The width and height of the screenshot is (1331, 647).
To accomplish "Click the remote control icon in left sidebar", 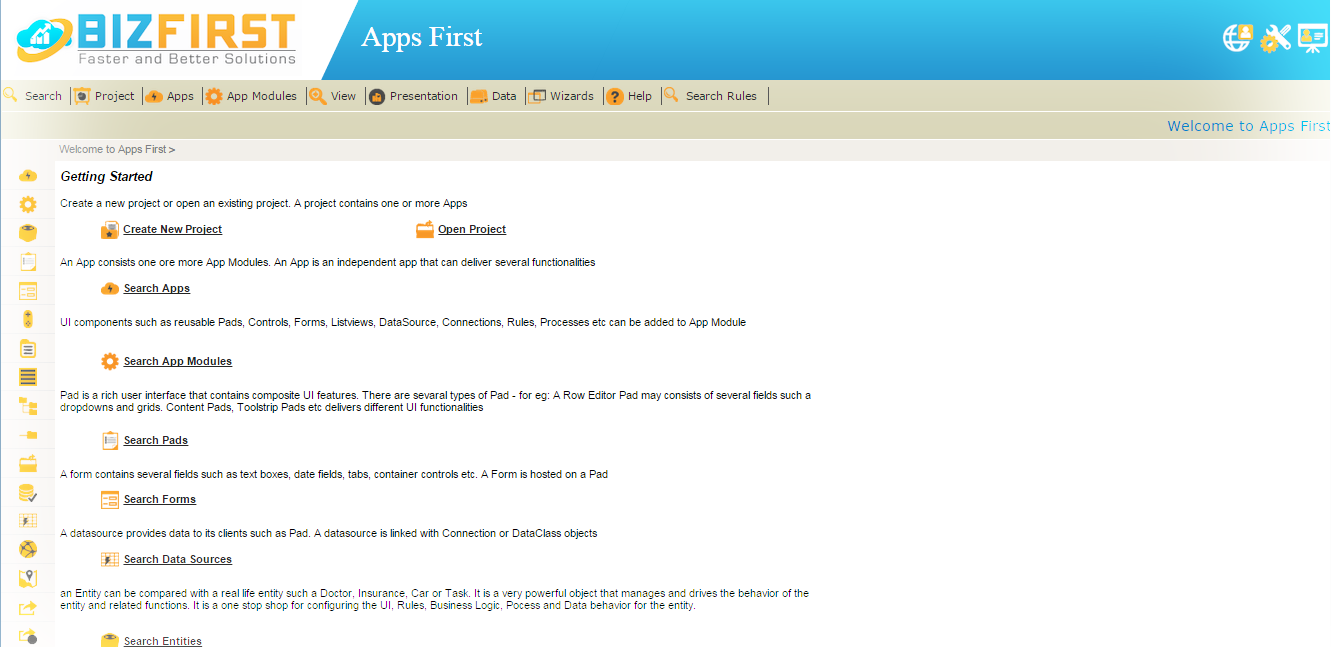I will (28, 320).
